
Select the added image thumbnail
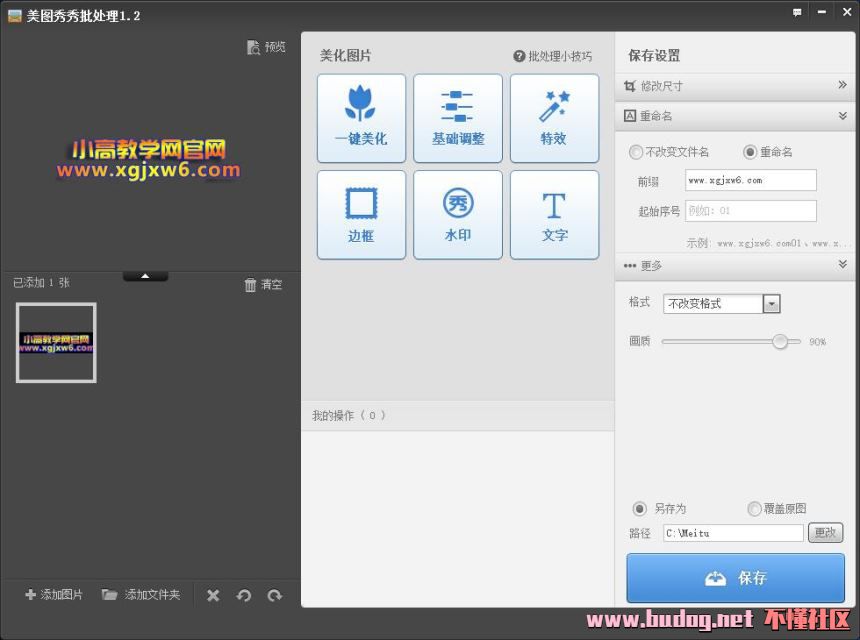pos(56,343)
